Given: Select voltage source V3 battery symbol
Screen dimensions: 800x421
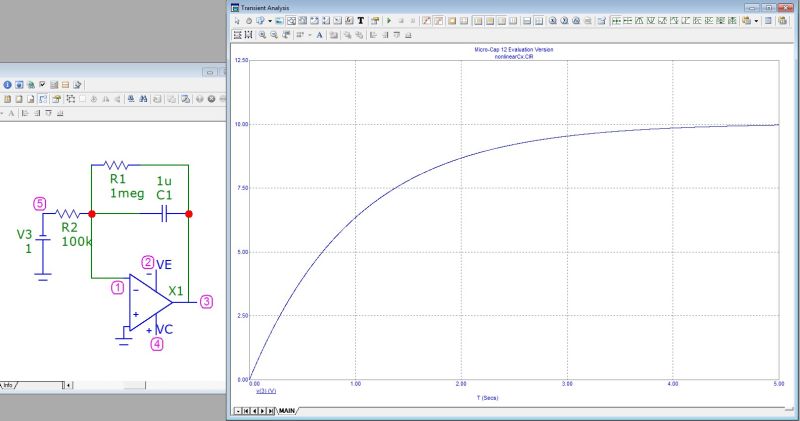Looking at the screenshot, I should [43, 239].
